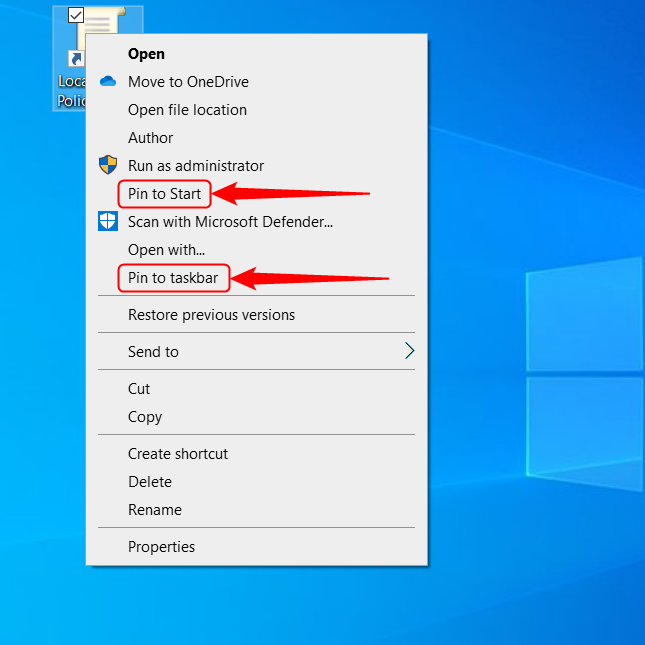Toggle the checkbox on the desktop shortcut

(76, 15)
